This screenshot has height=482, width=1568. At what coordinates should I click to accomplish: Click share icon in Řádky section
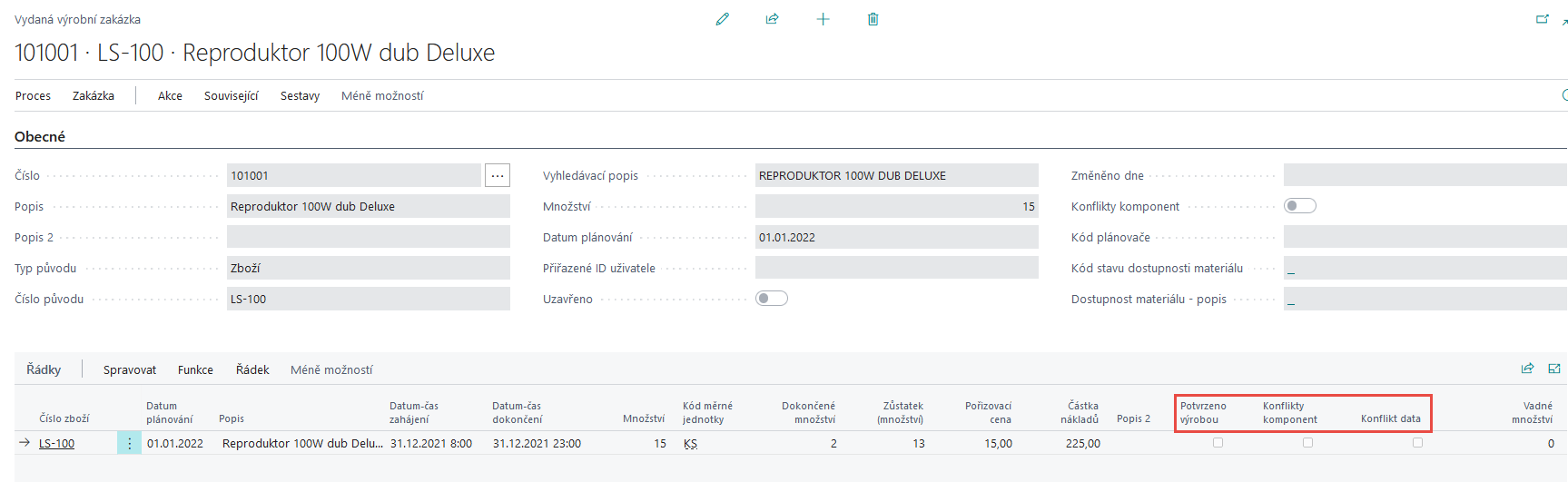click(1527, 369)
